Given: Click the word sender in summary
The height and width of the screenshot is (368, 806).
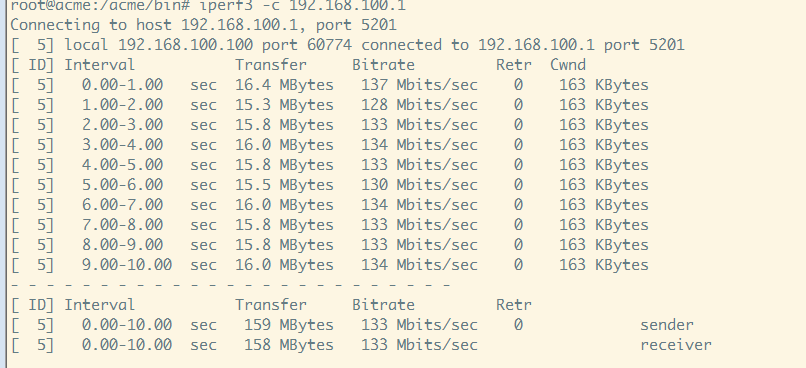Looking at the screenshot, I should coord(667,325).
